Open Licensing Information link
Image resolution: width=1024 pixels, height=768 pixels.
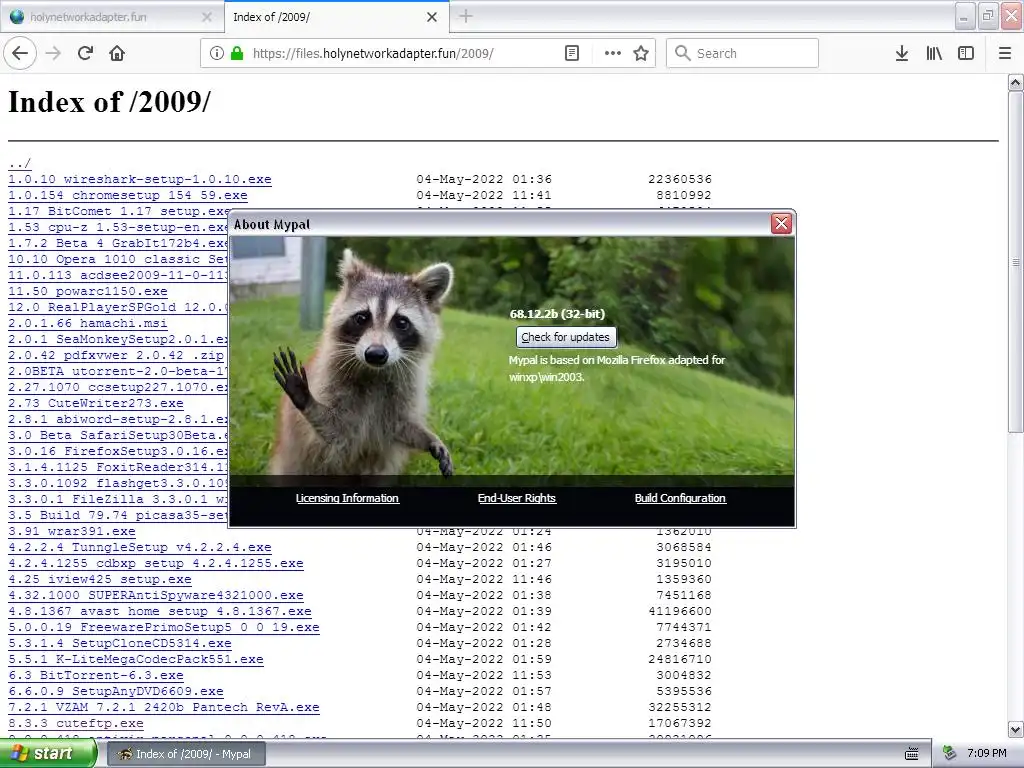pos(347,498)
